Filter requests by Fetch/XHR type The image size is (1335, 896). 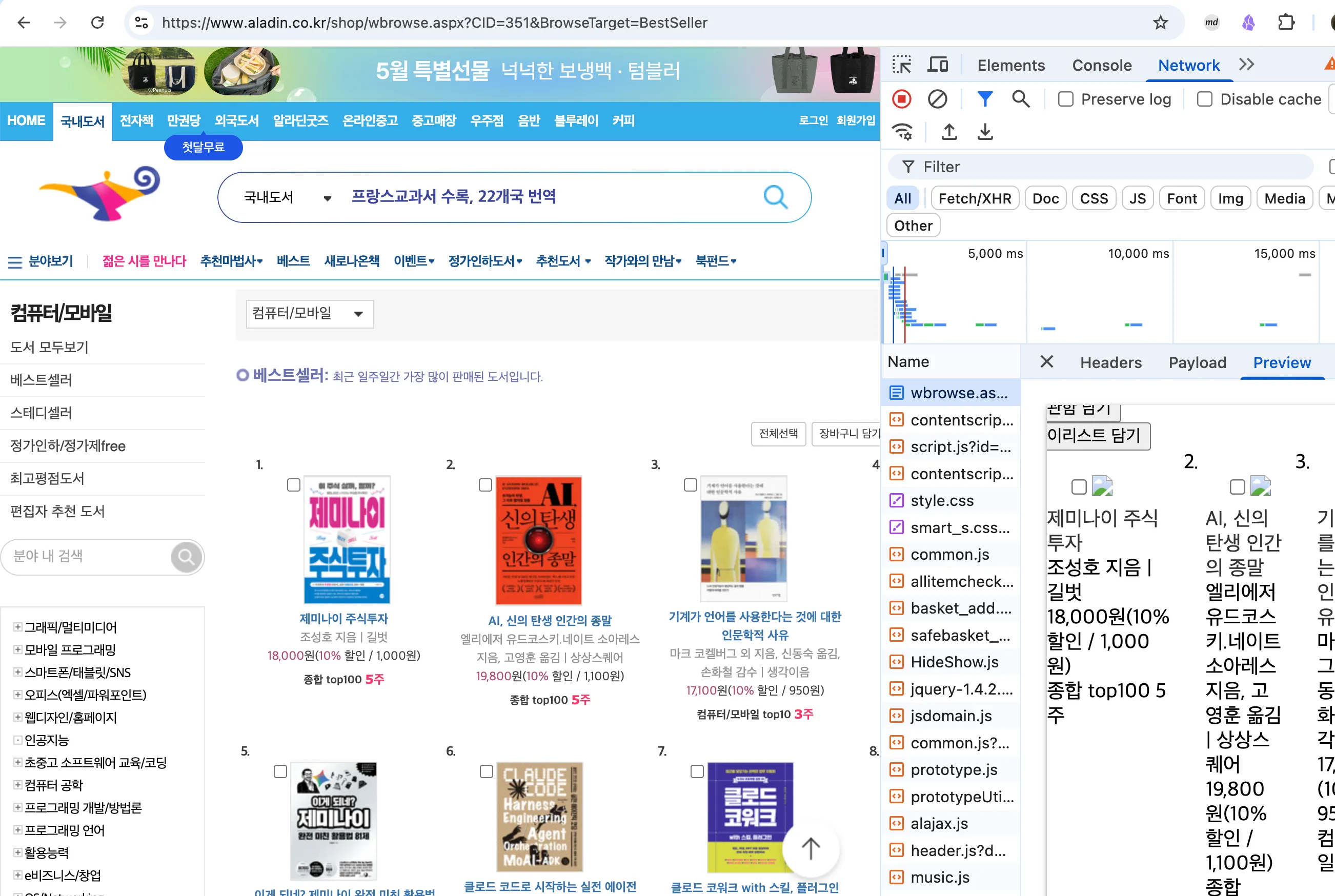click(x=975, y=198)
